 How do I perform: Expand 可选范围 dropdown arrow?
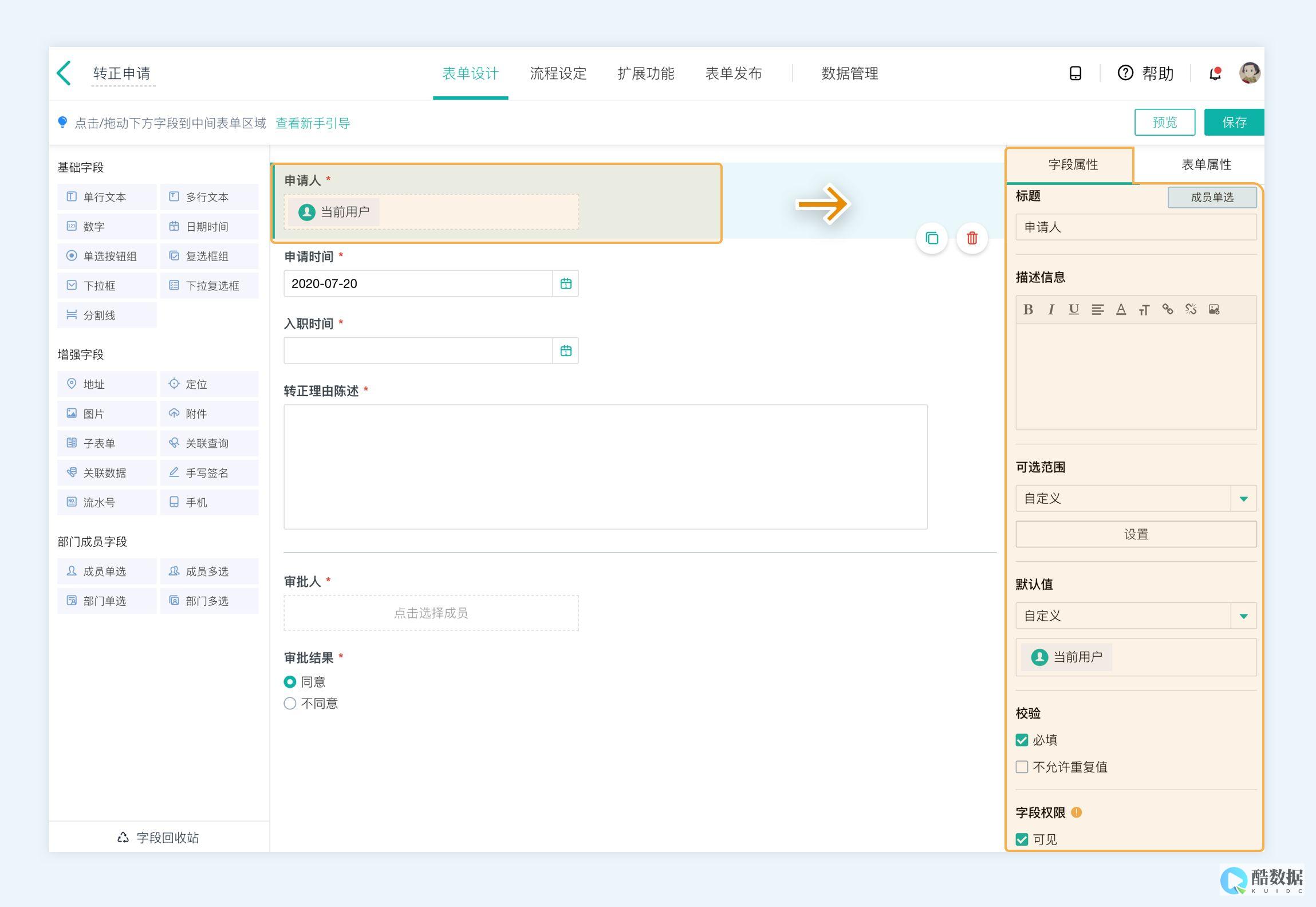click(1243, 499)
